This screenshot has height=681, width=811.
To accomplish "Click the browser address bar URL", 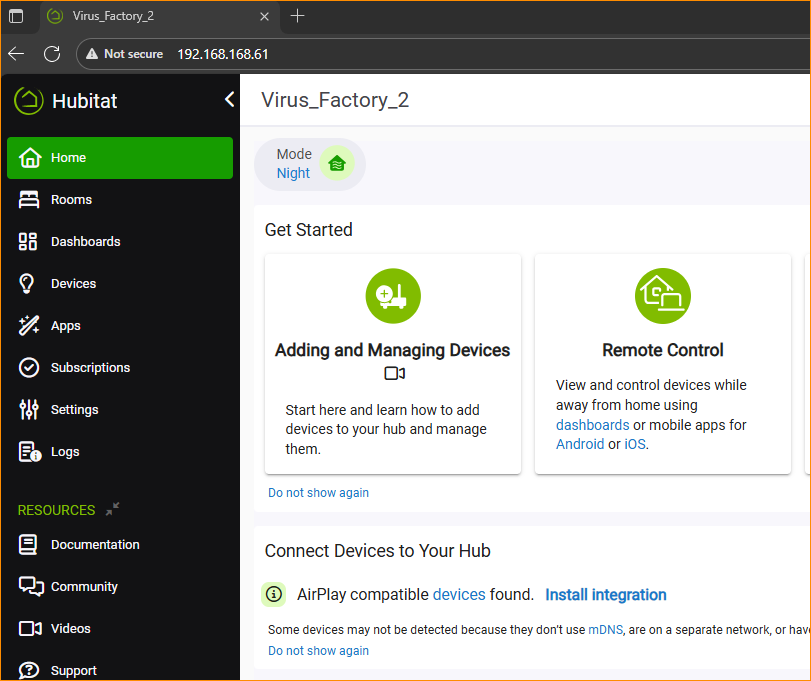I will [222, 54].
